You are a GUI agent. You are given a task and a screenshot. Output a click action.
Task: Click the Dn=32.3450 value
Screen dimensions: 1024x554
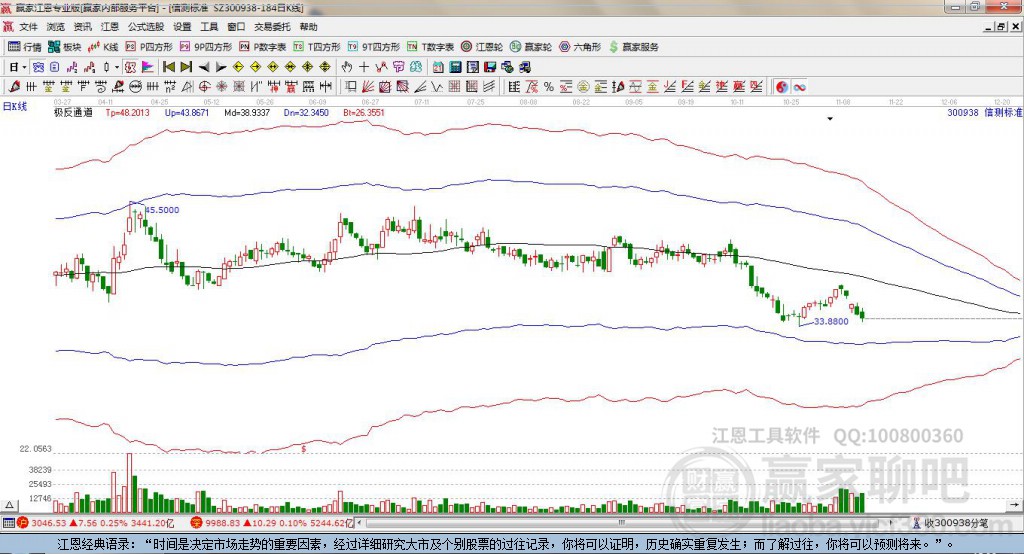[306, 112]
